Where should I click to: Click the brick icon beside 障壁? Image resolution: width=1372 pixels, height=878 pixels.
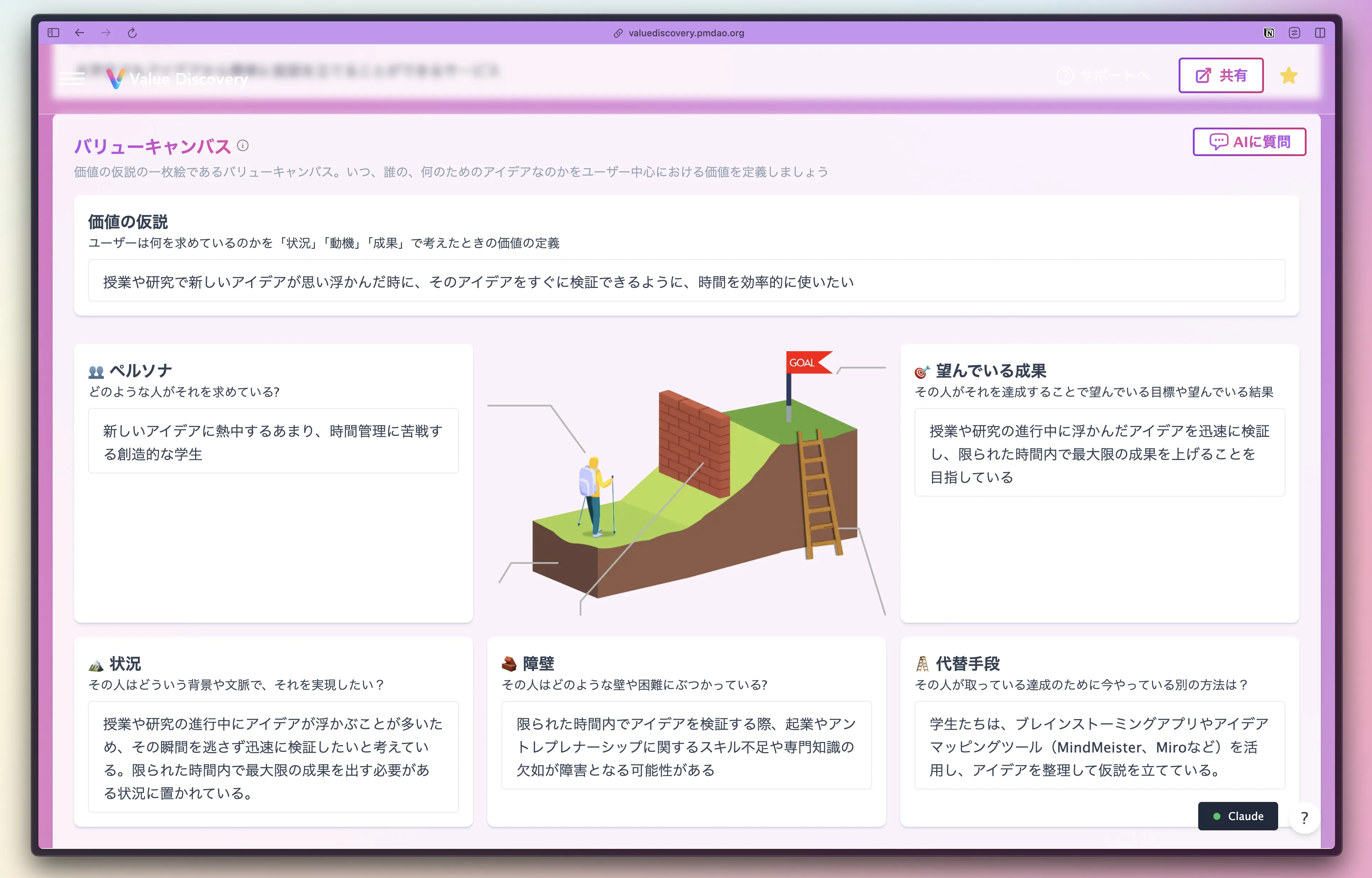pos(509,664)
